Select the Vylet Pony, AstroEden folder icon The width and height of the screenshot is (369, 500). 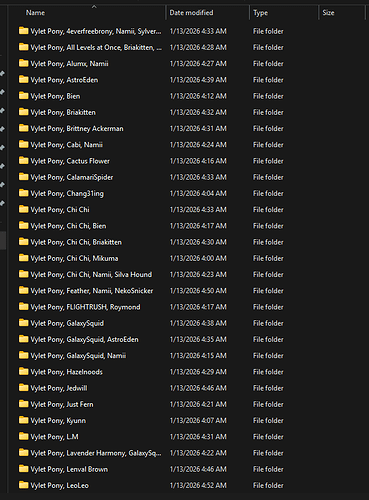click(23, 79)
